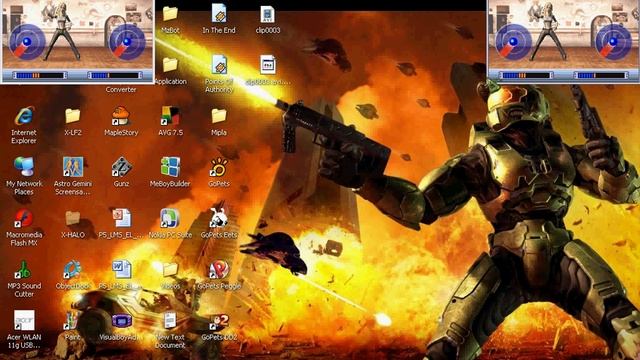Open the GoPets Eets shortcut
The width and height of the screenshot is (640, 360).
219,218
